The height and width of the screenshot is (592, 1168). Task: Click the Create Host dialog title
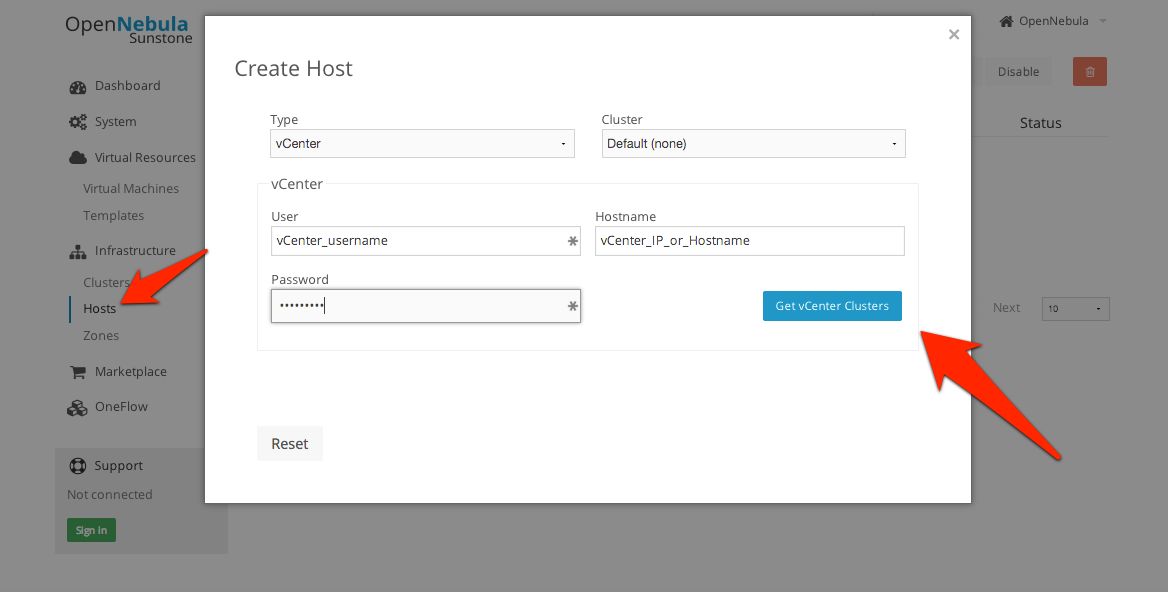point(293,69)
